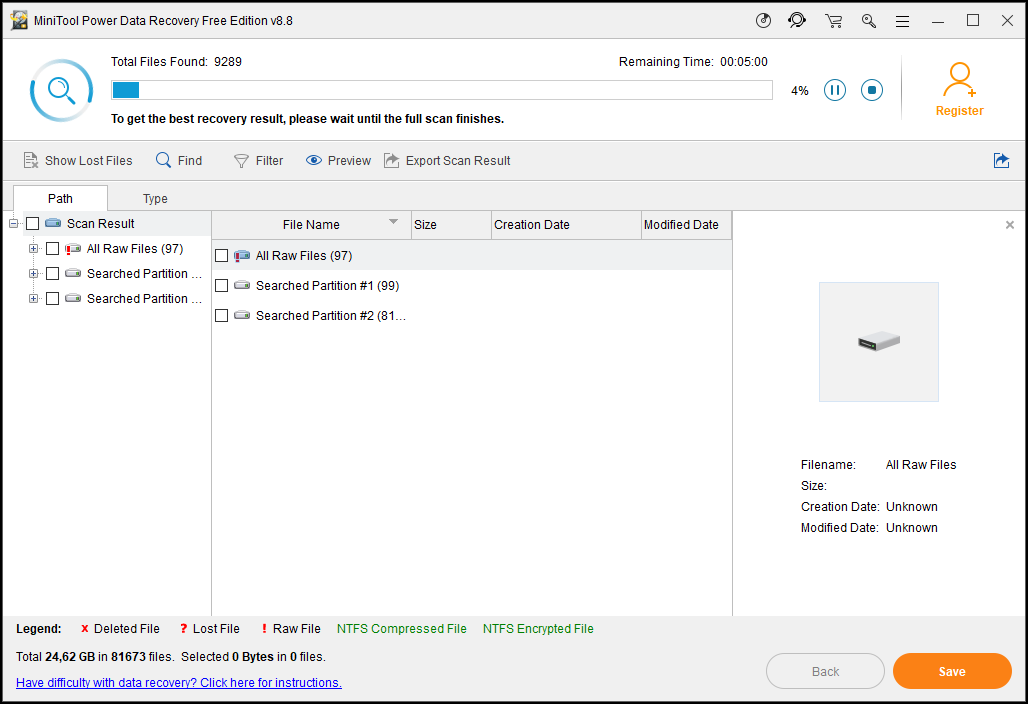Click the Back button
This screenshot has width=1028, height=704.
pos(825,671)
